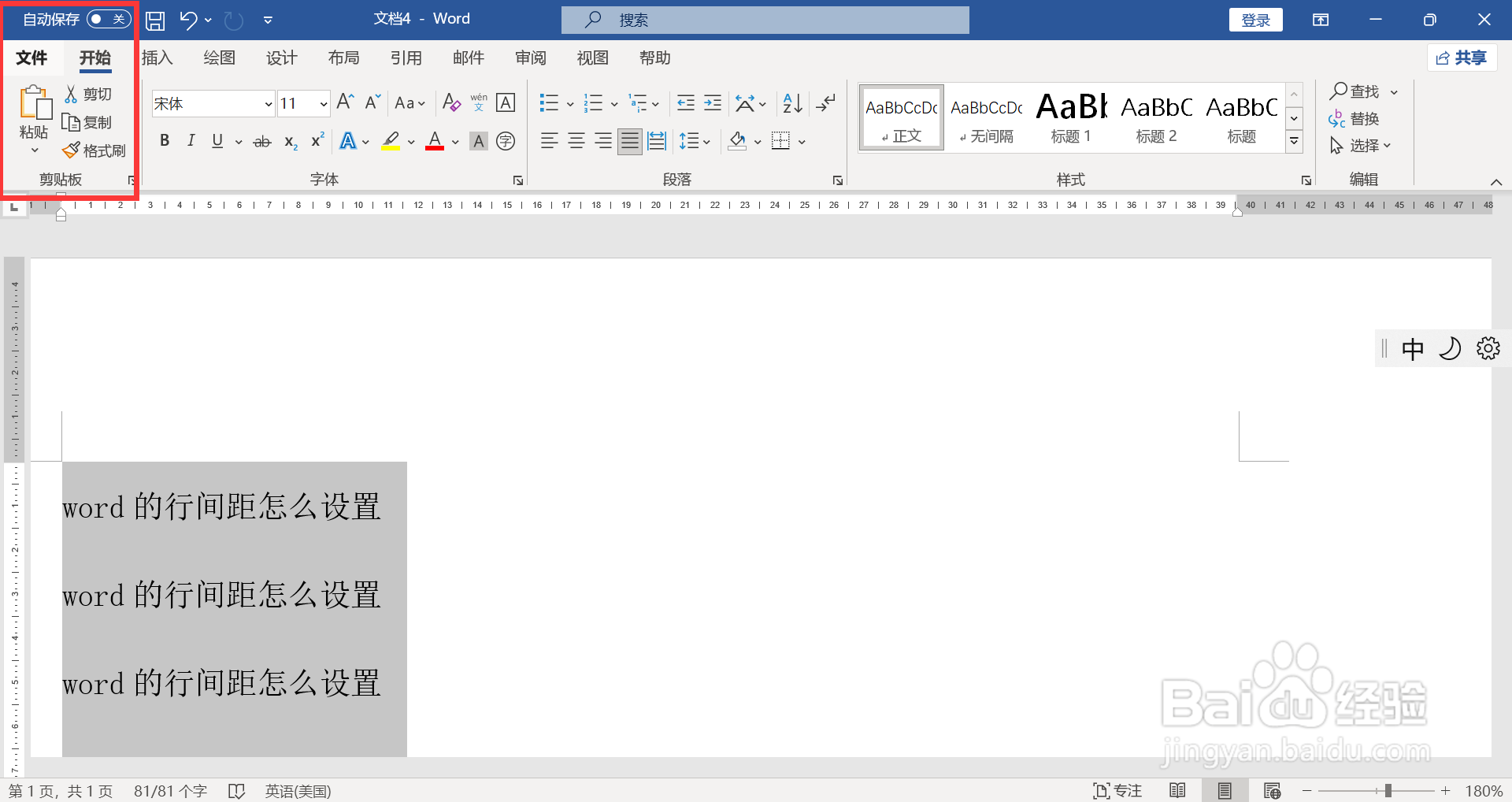Click the Login (登录) button

tap(1255, 20)
